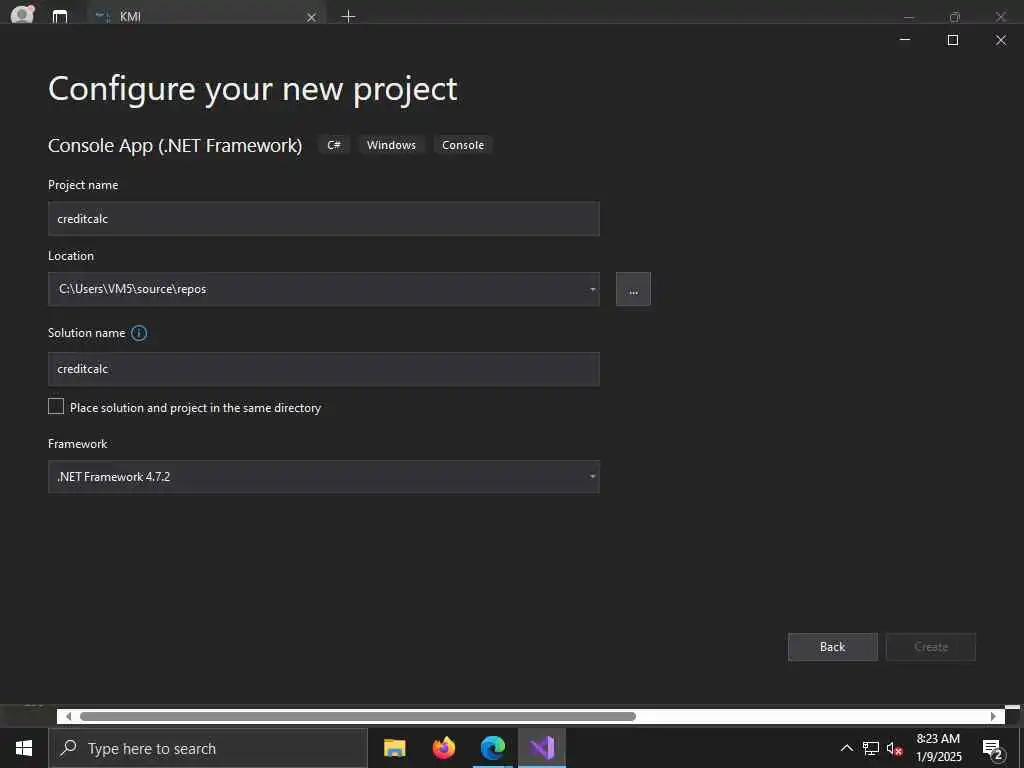The width and height of the screenshot is (1024, 768).
Task: Minimize the Configure project dialog
Action: point(905,40)
